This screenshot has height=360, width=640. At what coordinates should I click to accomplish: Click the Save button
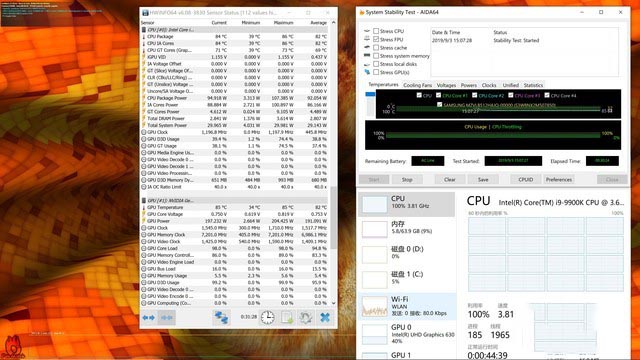coord(483,180)
